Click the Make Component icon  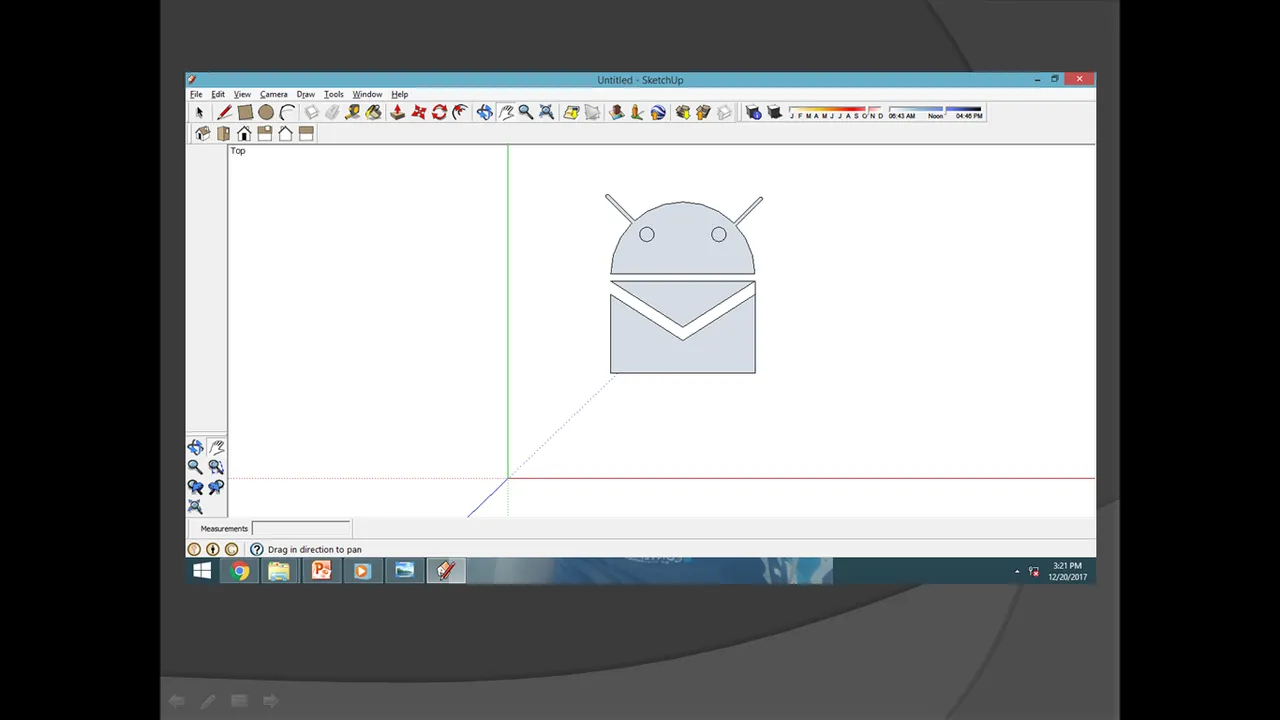(x=311, y=113)
